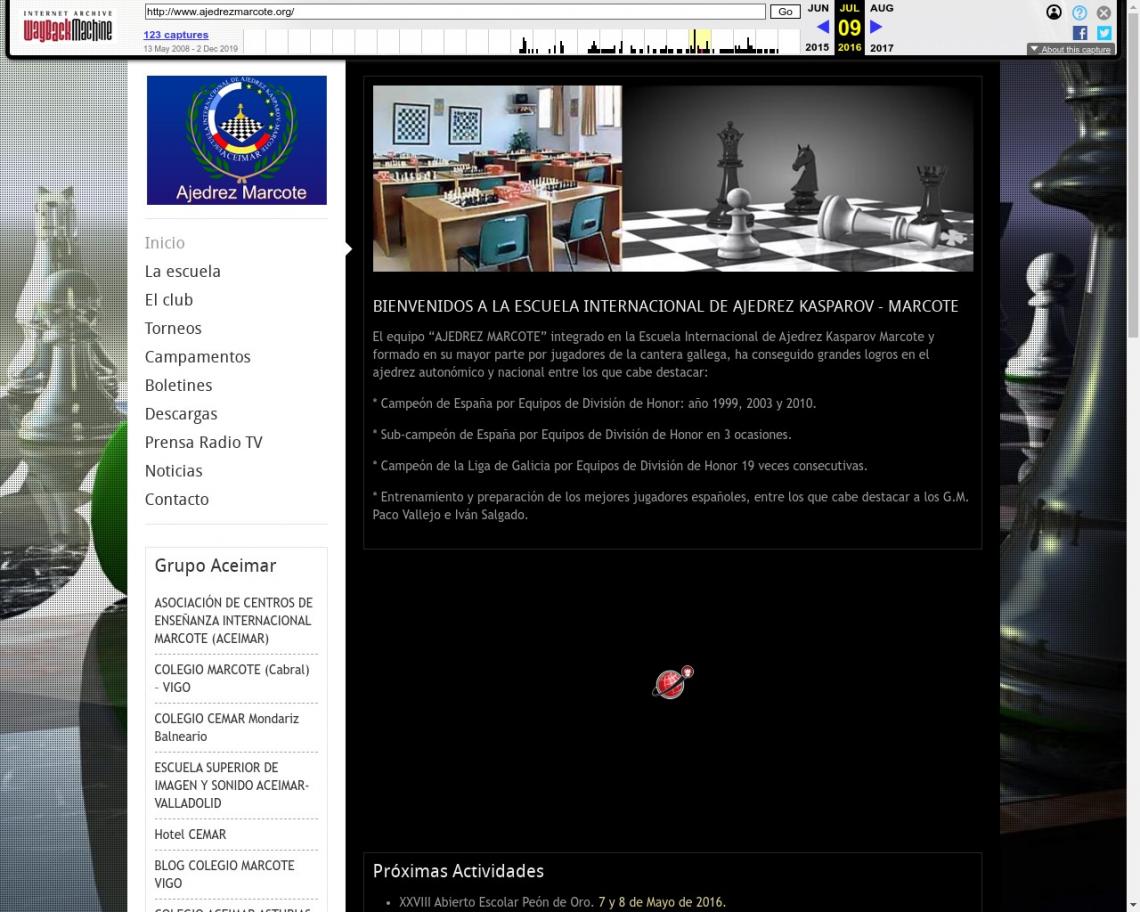Visit Colegio CEMAR Mondariz Balneario link
The image size is (1140, 912).
point(227,727)
